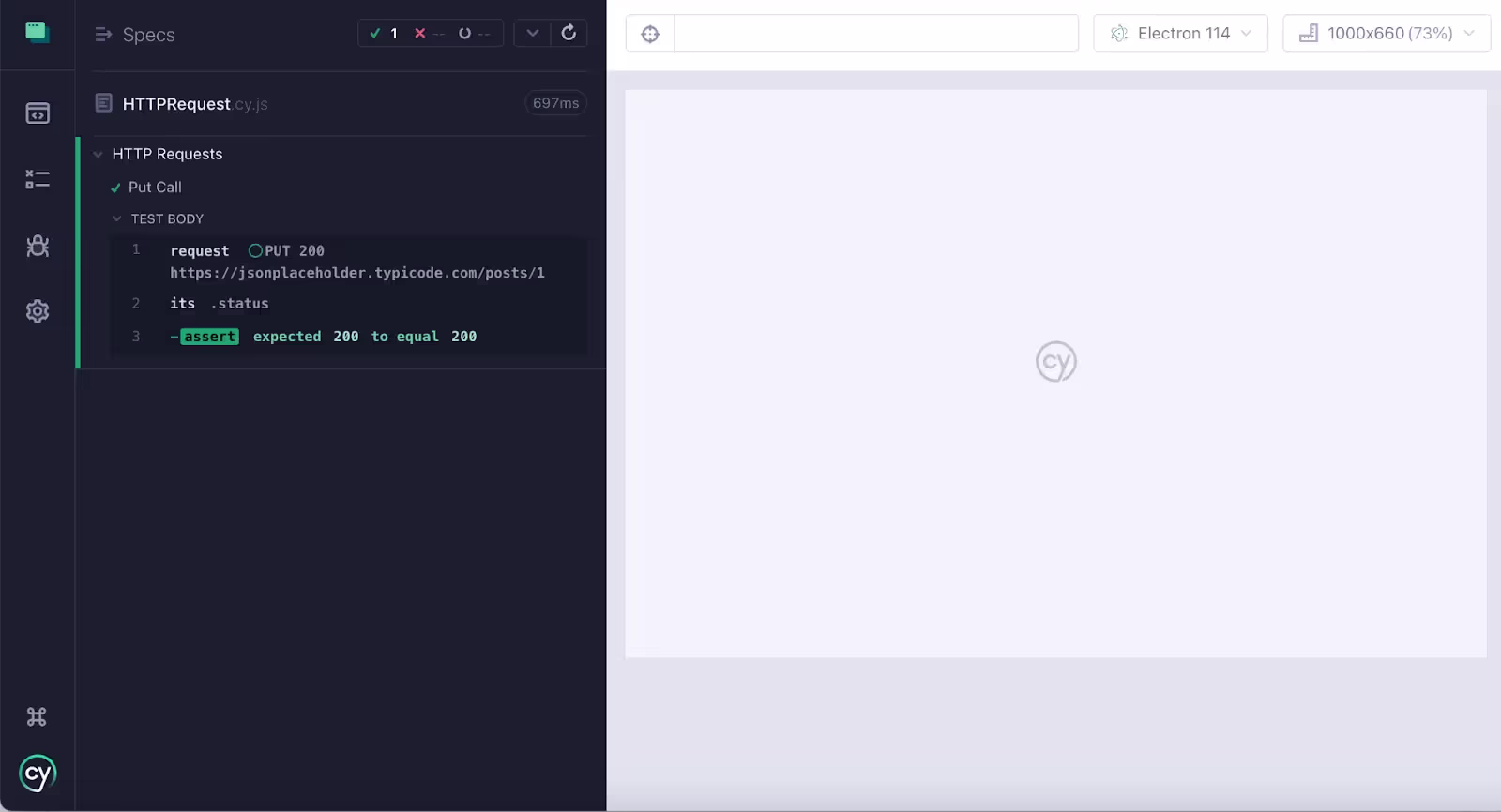Open the HTTPRequest.cy.js spec file
The height and width of the screenshot is (812, 1501).
(195, 104)
